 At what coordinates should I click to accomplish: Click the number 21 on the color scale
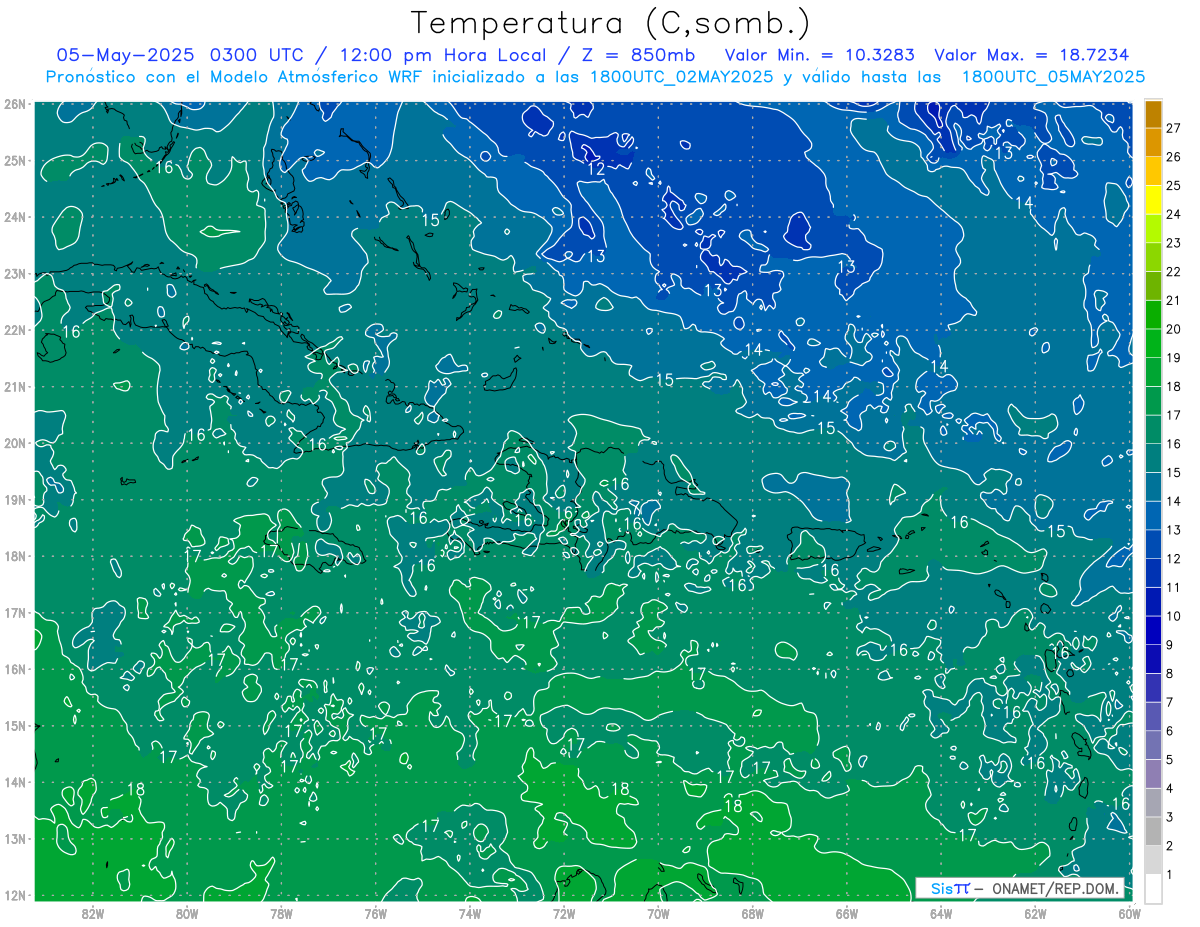click(1173, 301)
